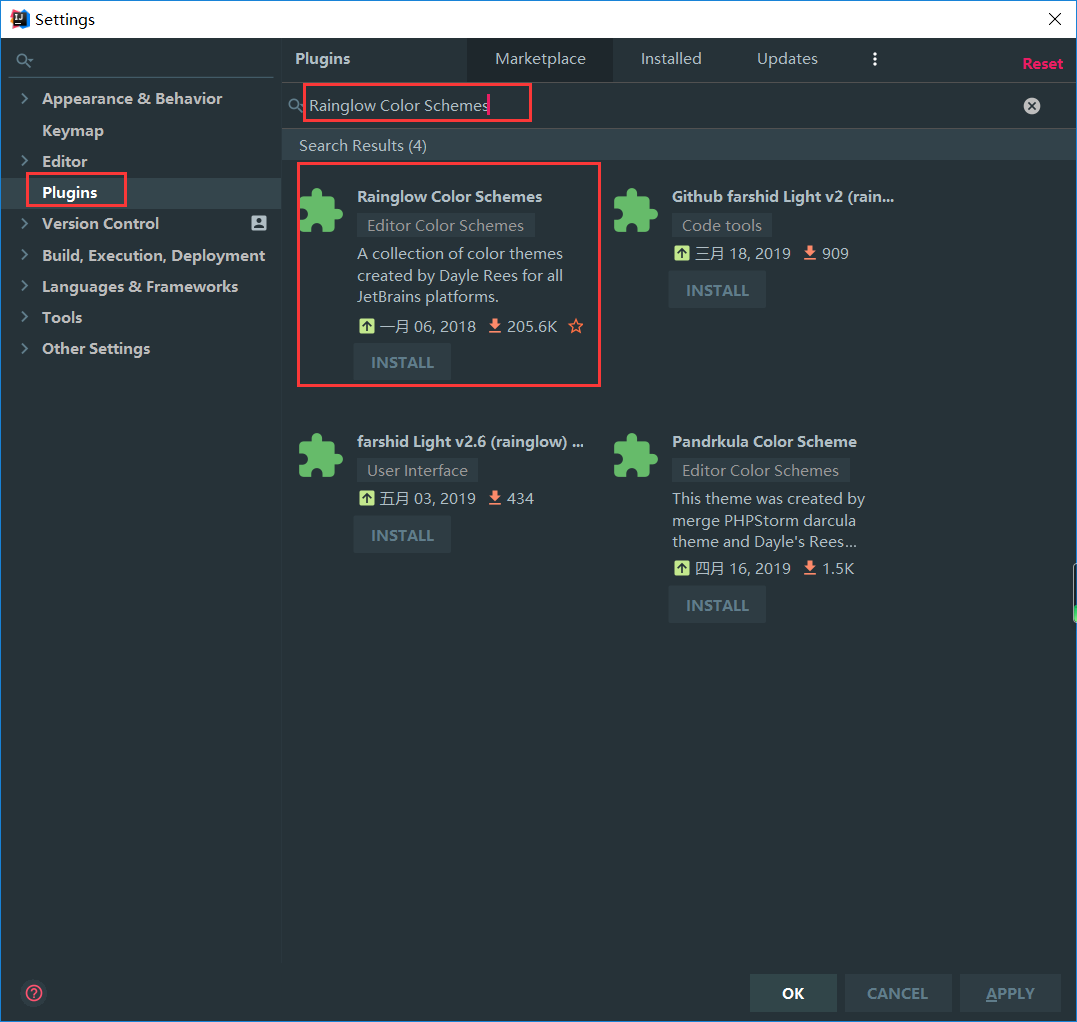
Task: Click the Pandrkula Color Scheme plugin icon
Action: pyautogui.click(x=635, y=455)
